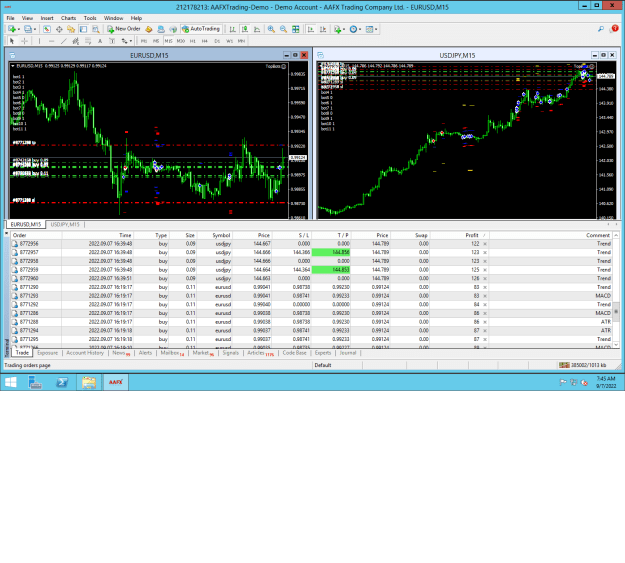625x563 pixels.
Task: Expand the arrows tool dropdown
Action: click(x=131, y=41)
